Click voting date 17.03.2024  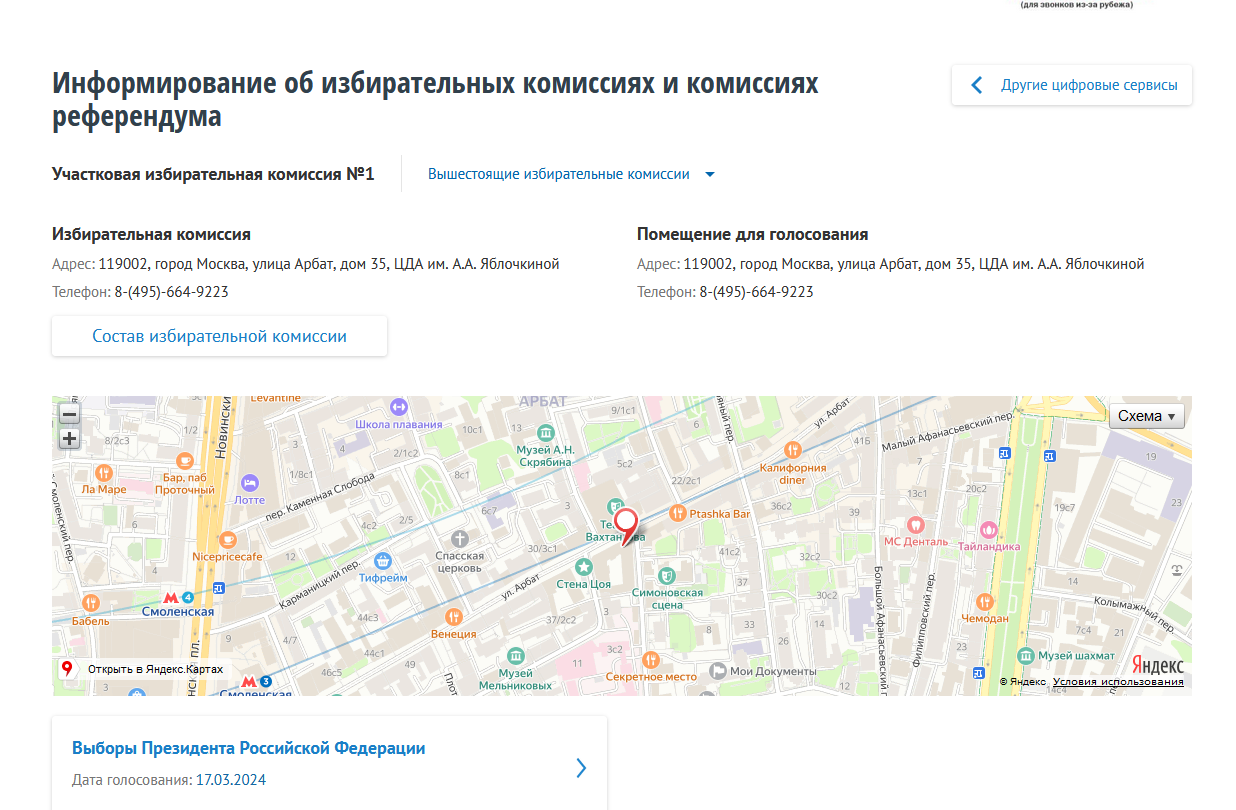click(231, 780)
